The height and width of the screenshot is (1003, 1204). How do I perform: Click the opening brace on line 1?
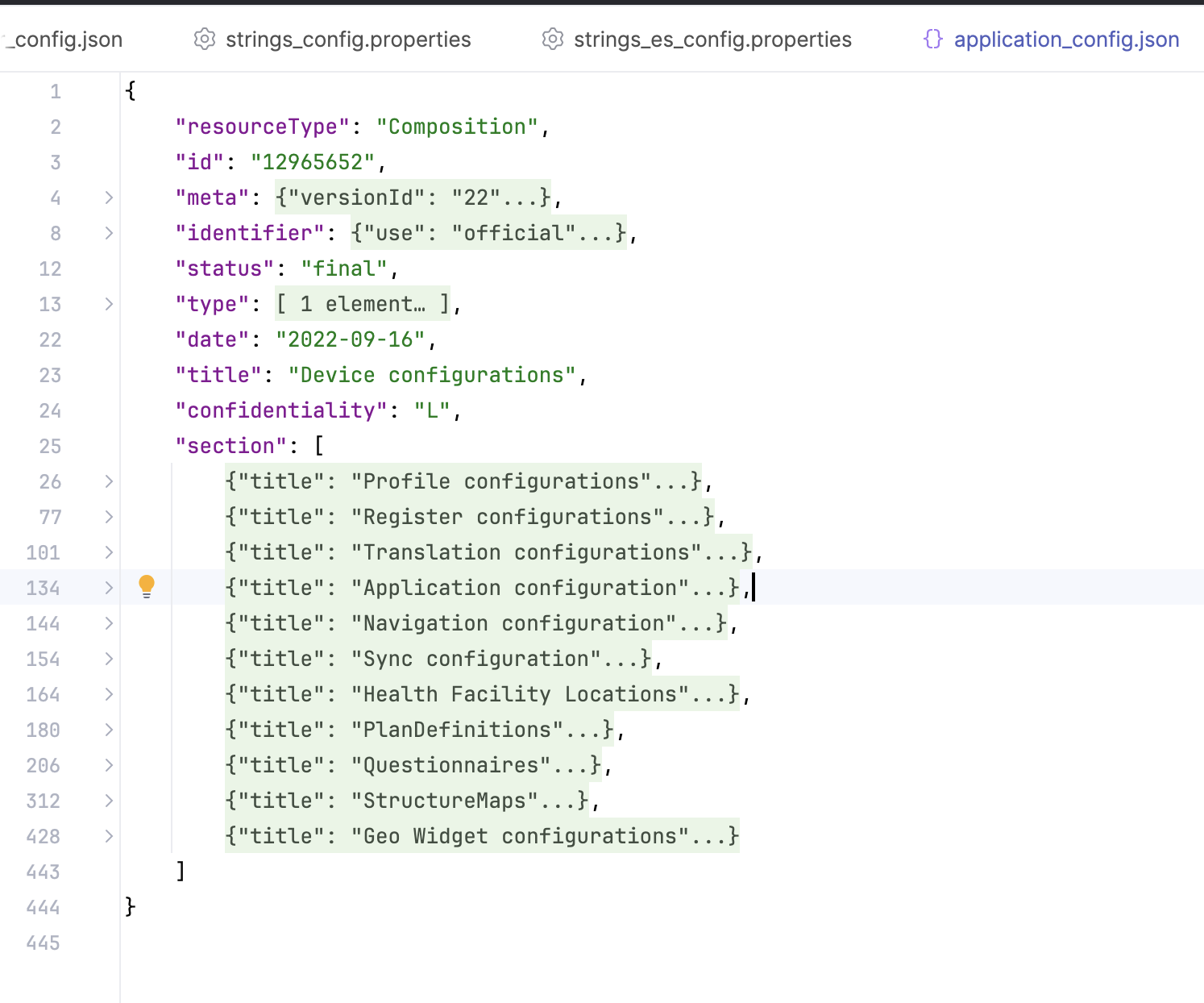coord(131,90)
